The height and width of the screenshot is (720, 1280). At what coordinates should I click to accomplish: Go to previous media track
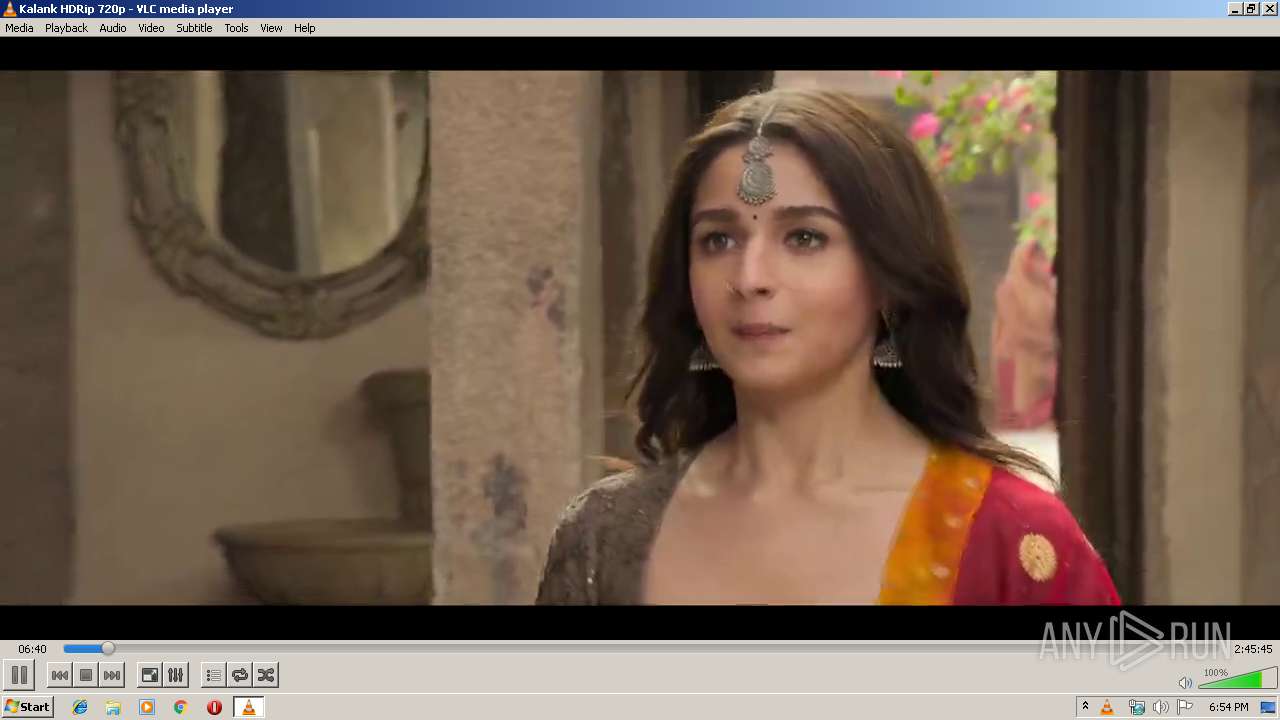click(x=60, y=675)
